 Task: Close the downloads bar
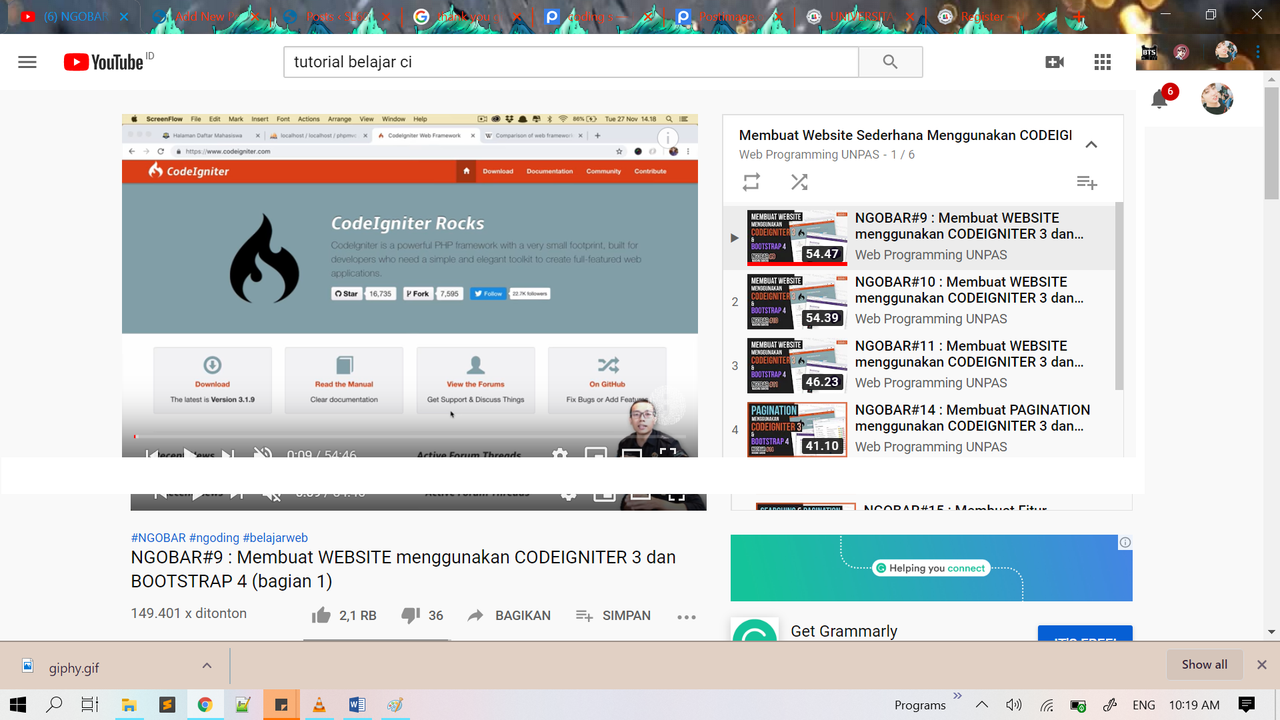coord(1262,665)
